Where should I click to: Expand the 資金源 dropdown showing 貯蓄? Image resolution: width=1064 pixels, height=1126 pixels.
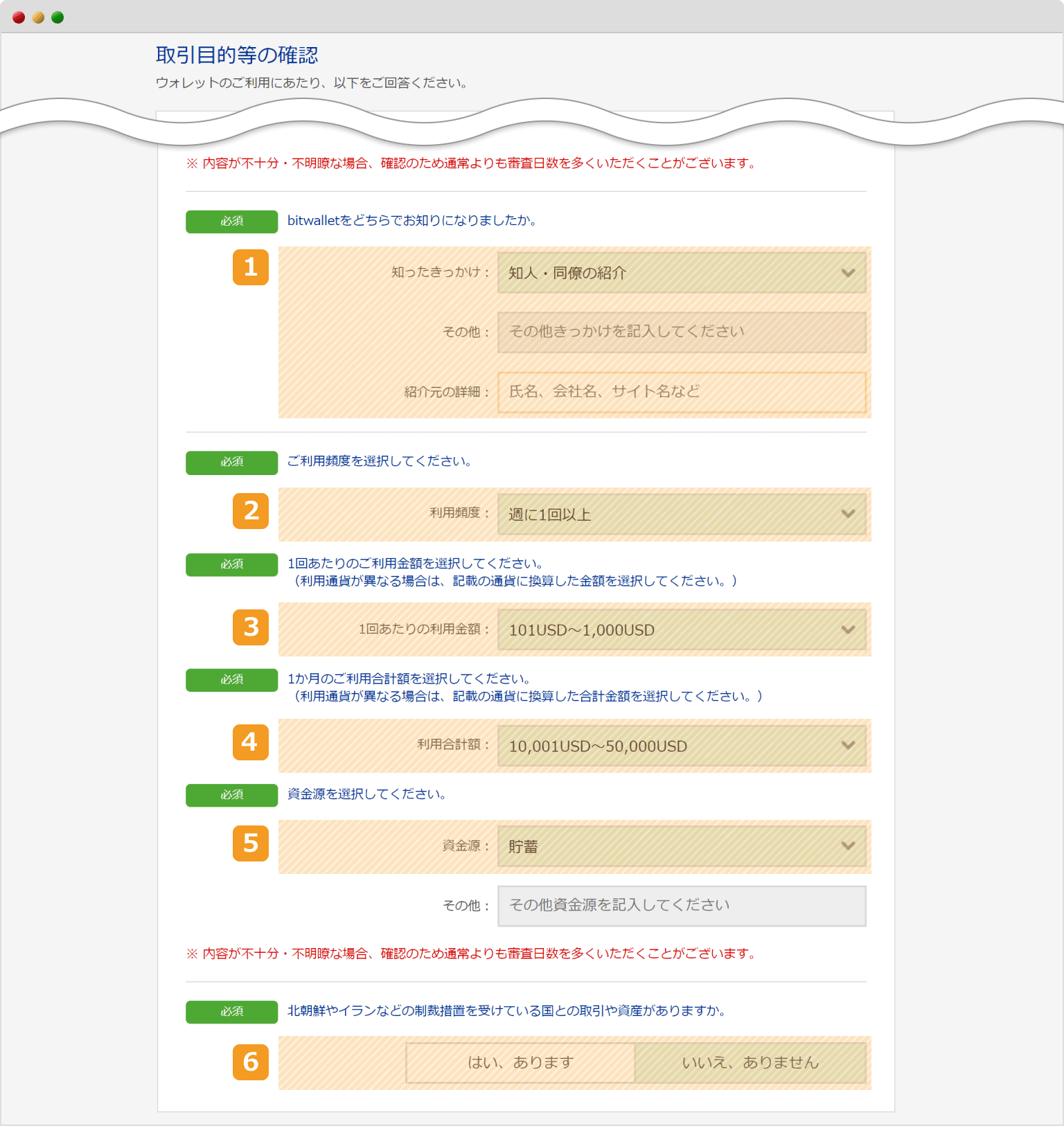click(x=682, y=846)
